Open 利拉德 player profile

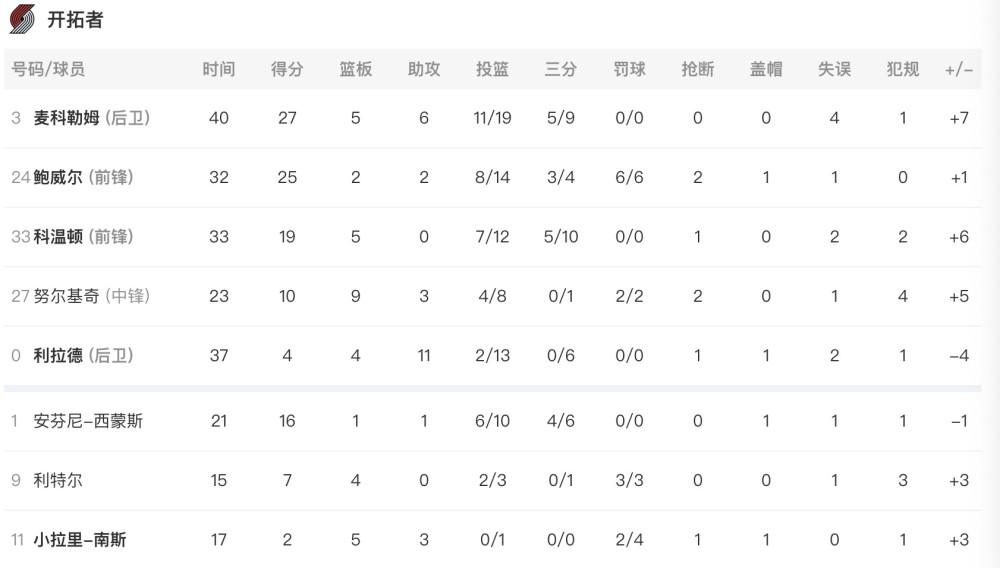coord(58,355)
